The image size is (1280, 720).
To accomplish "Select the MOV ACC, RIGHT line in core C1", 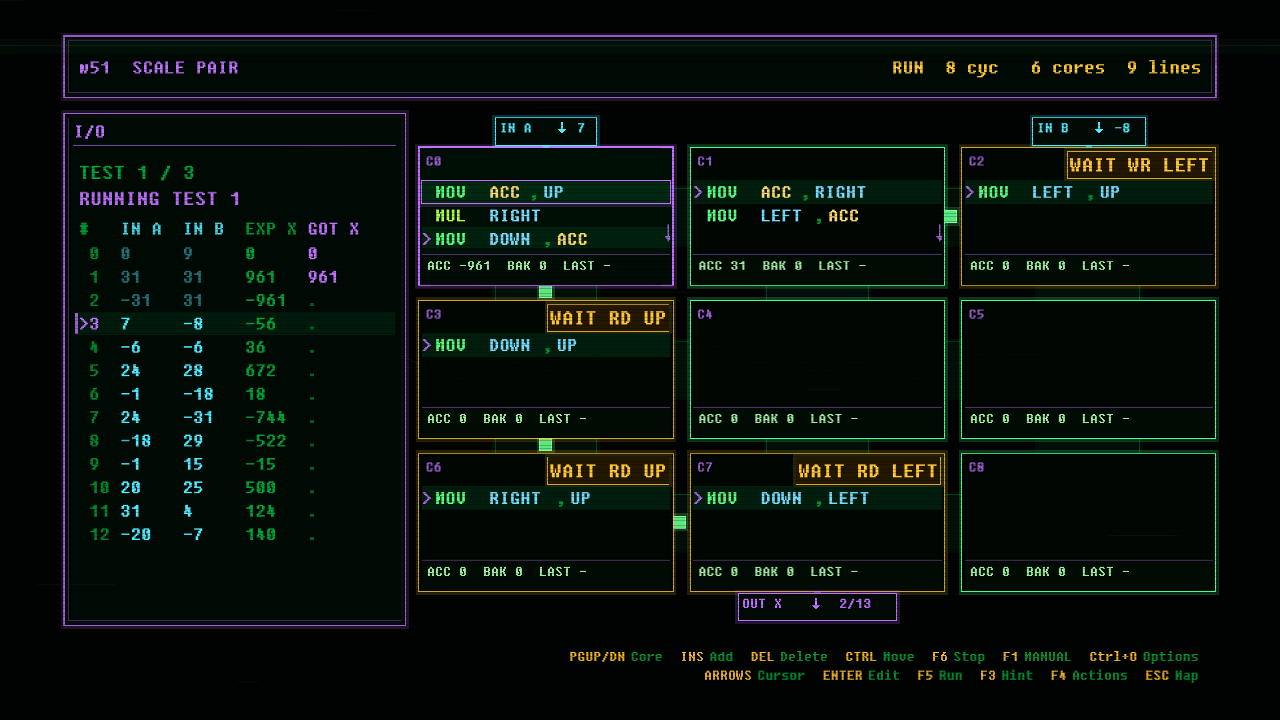I will coord(817,192).
